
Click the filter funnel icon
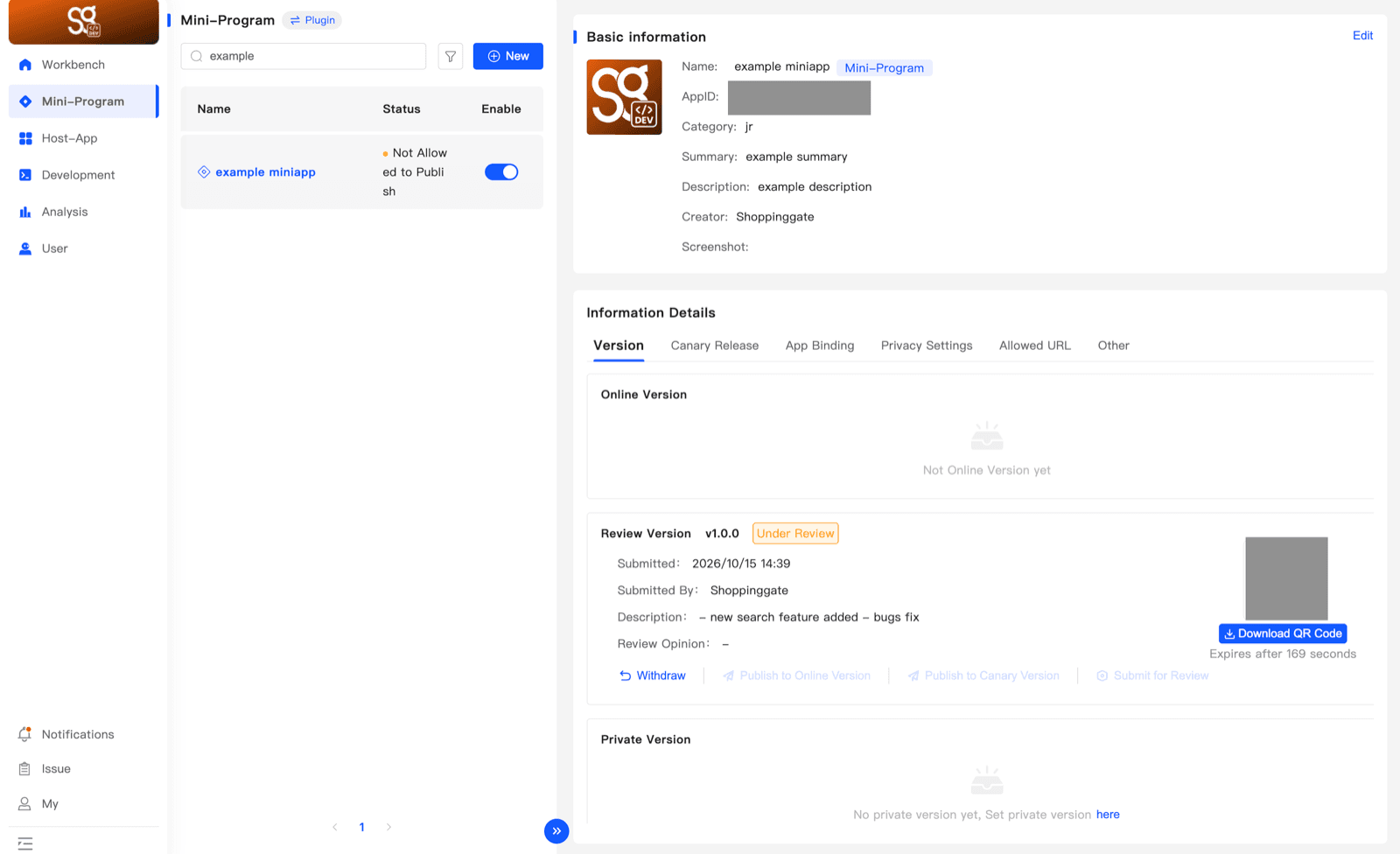[x=451, y=56]
